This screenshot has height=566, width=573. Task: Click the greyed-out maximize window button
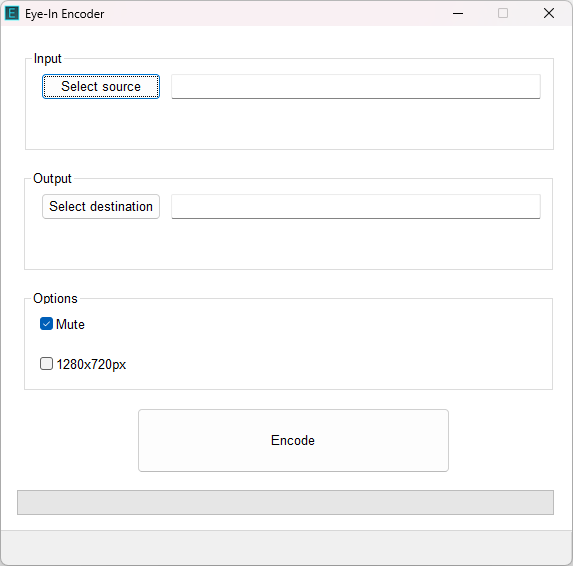point(503,14)
